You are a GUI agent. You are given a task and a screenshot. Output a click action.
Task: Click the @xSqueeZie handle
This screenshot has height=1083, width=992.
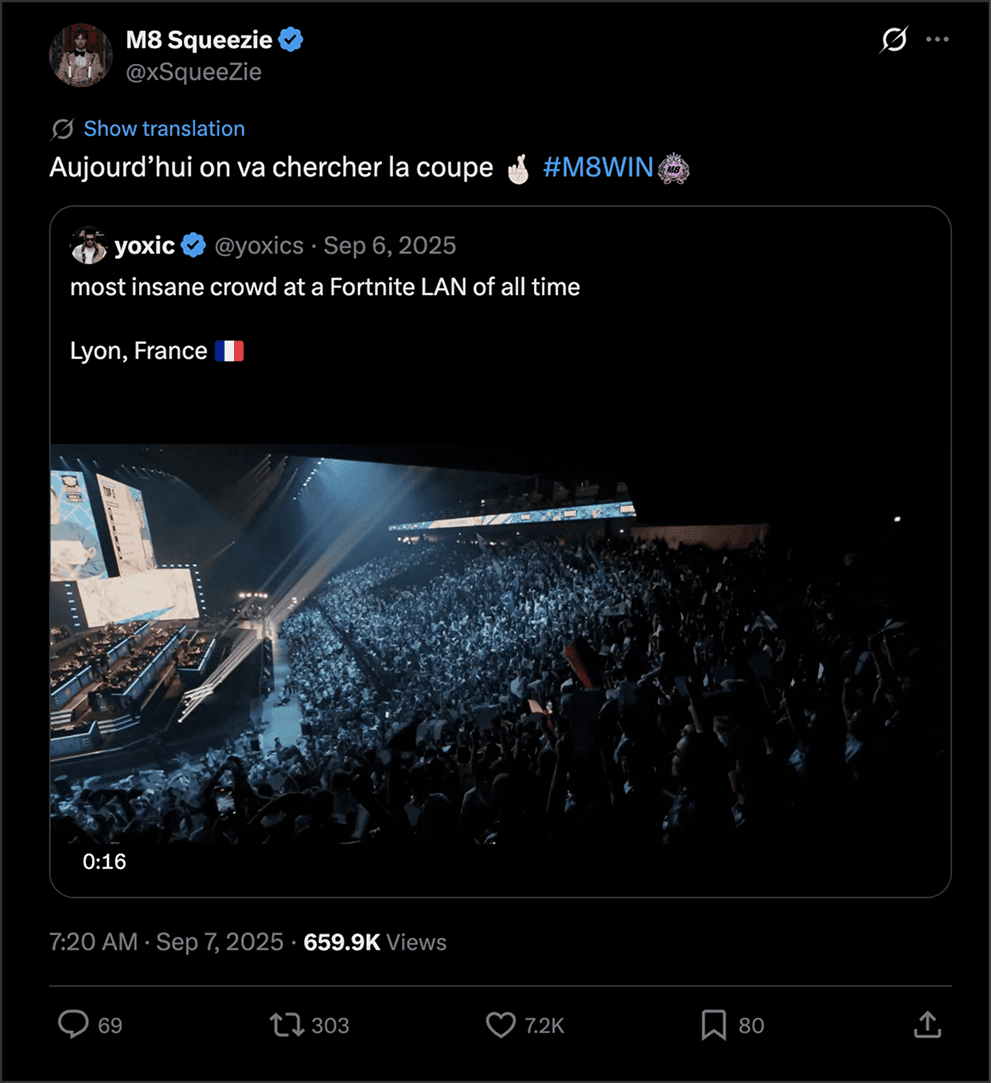193,72
